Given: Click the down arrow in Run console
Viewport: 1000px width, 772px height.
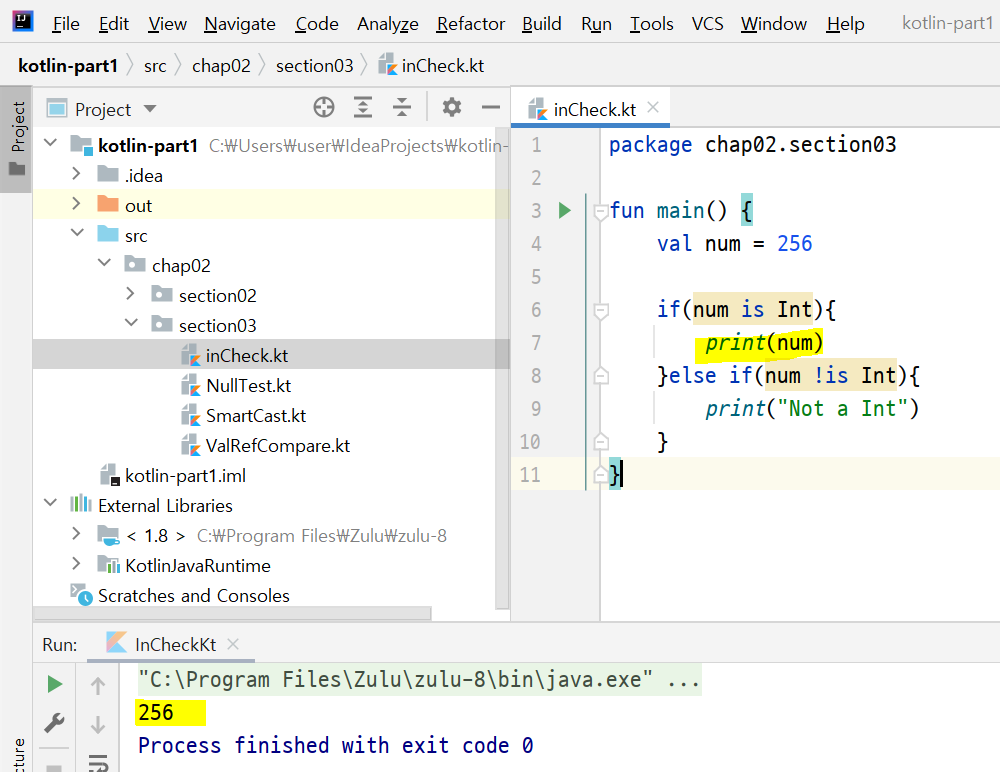Looking at the screenshot, I should point(98,725).
